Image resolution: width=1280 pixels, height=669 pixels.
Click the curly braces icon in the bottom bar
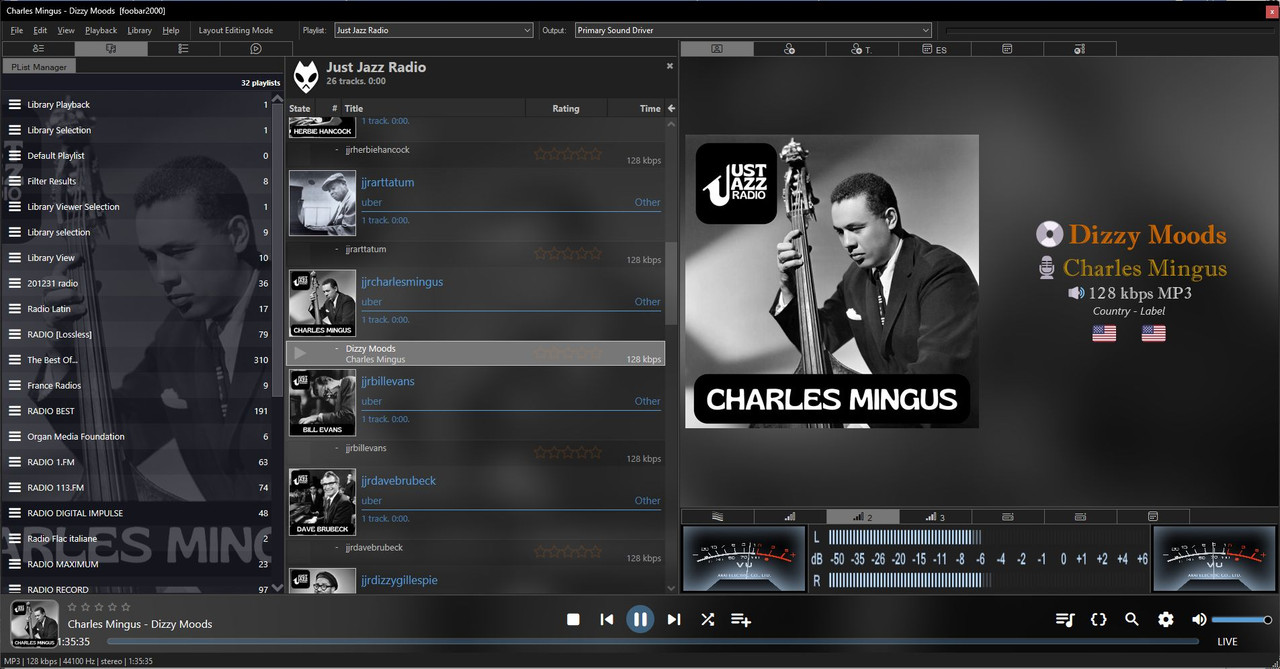tap(1098, 619)
